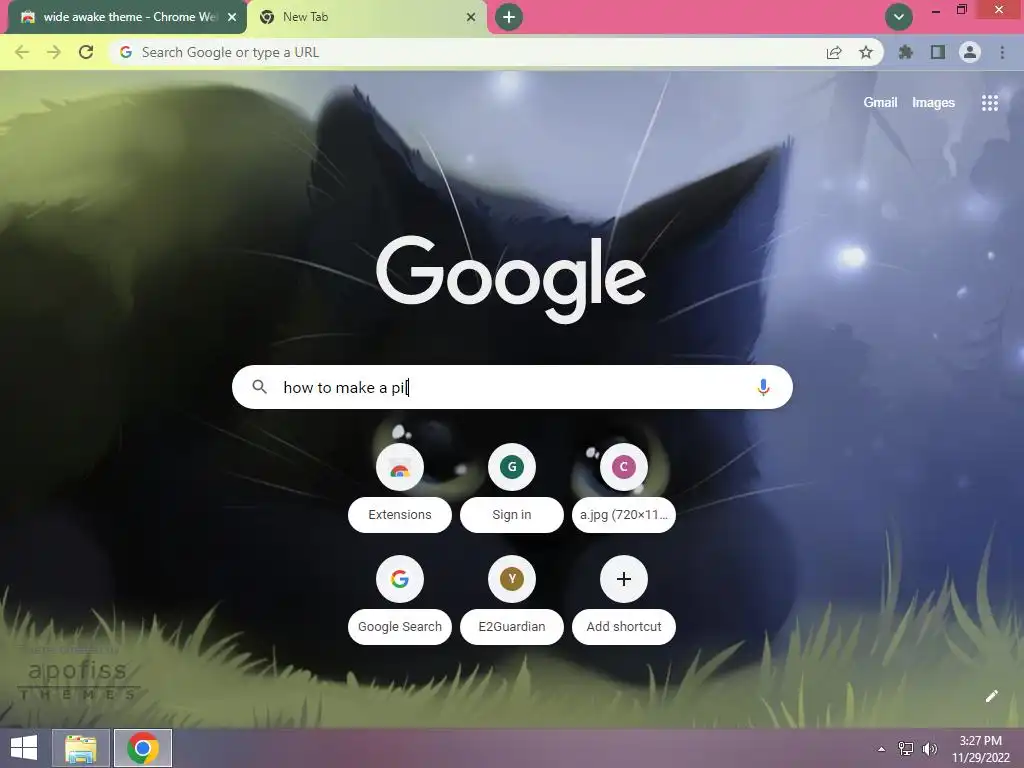Bookmark this tab with the star icon
The height and width of the screenshot is (768, 1024).
(866, 52)
